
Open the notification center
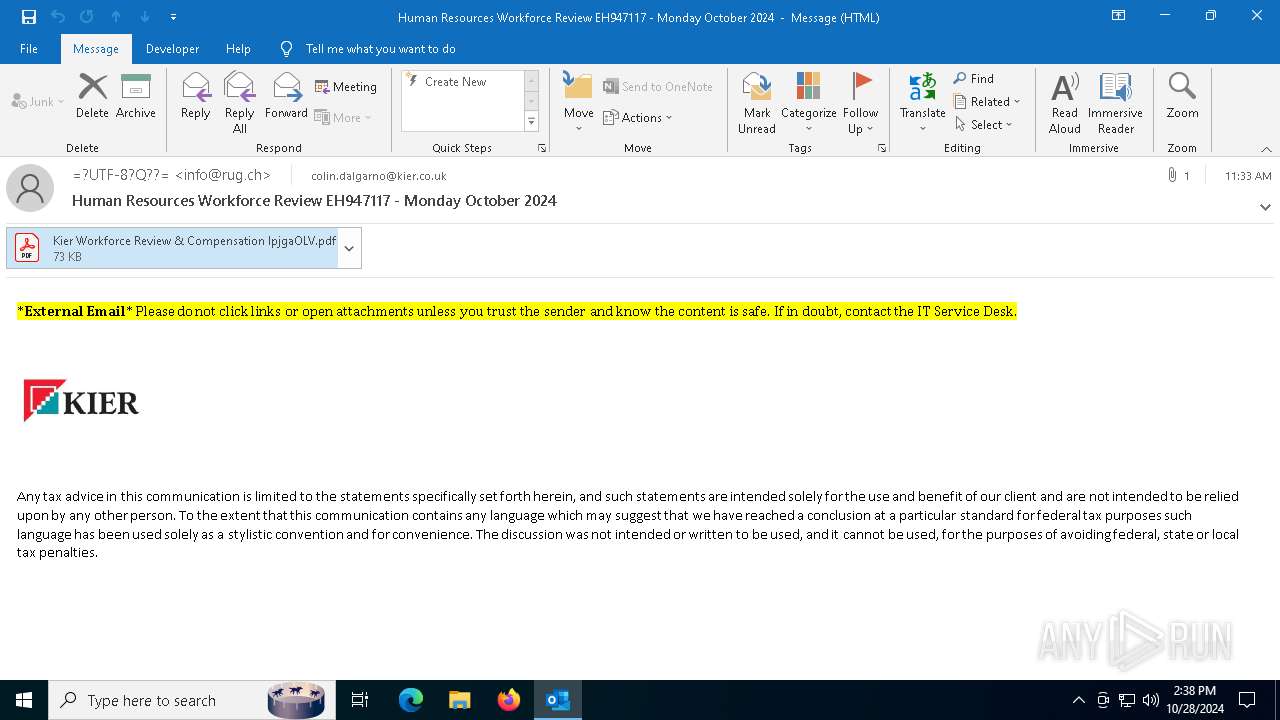point(1247,700)
